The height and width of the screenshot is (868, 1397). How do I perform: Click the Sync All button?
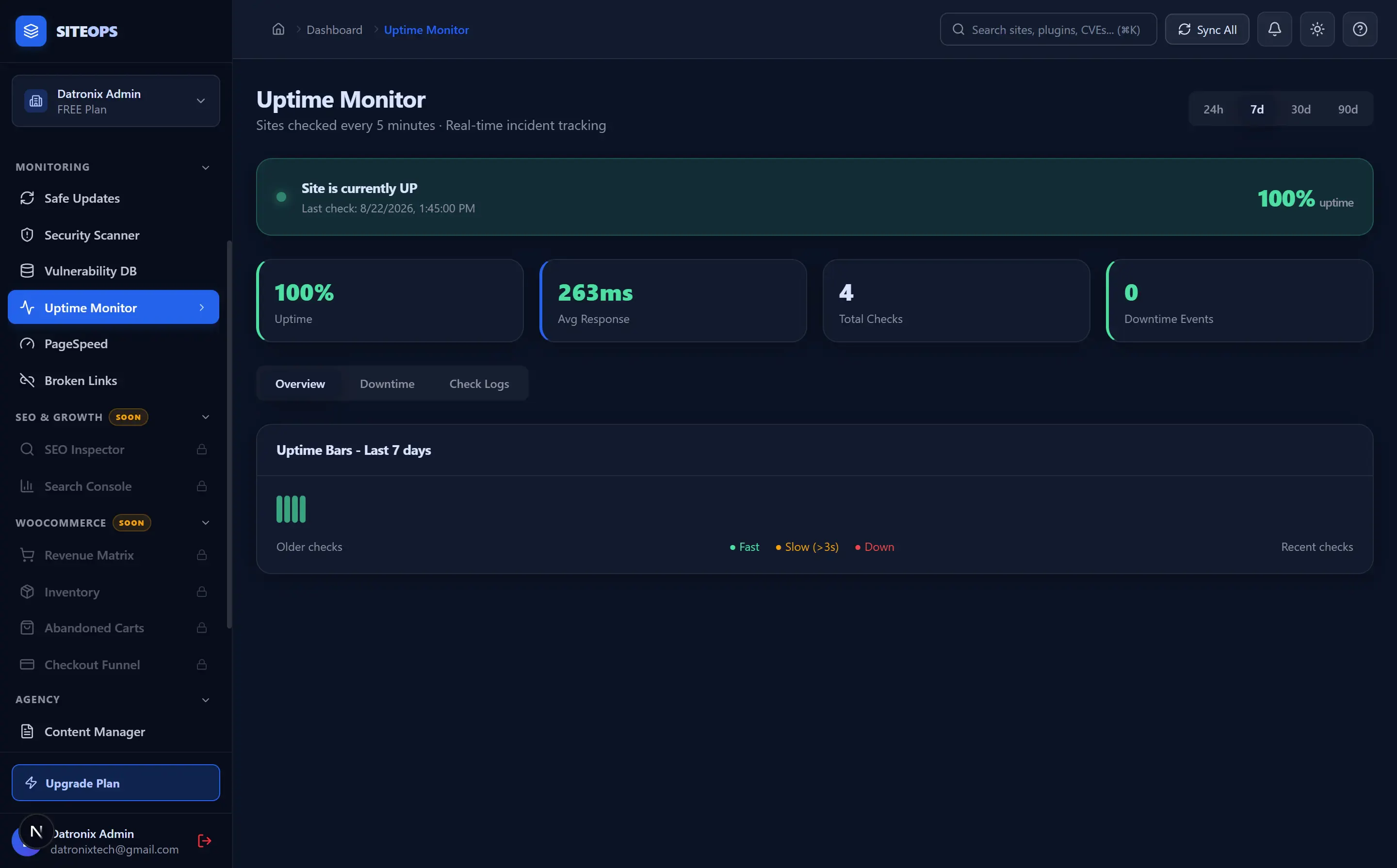click(x=1207, y=29)
